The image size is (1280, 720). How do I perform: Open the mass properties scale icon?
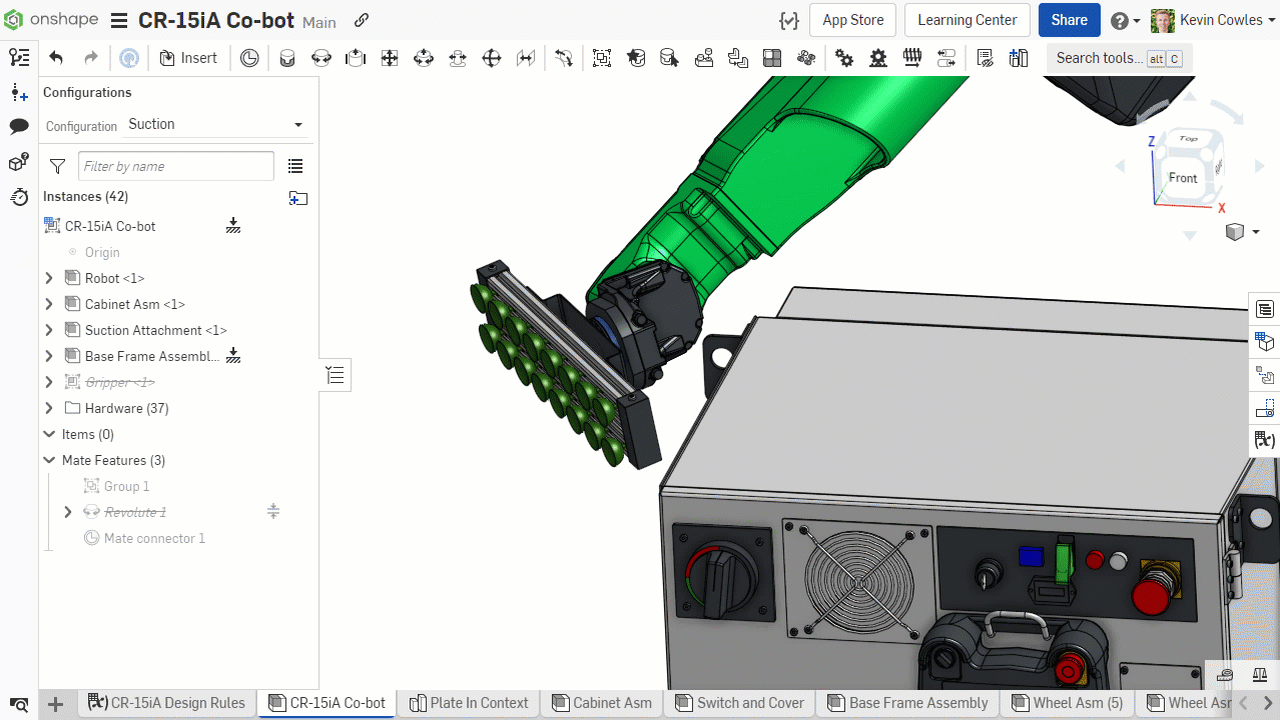(1260, 676)
